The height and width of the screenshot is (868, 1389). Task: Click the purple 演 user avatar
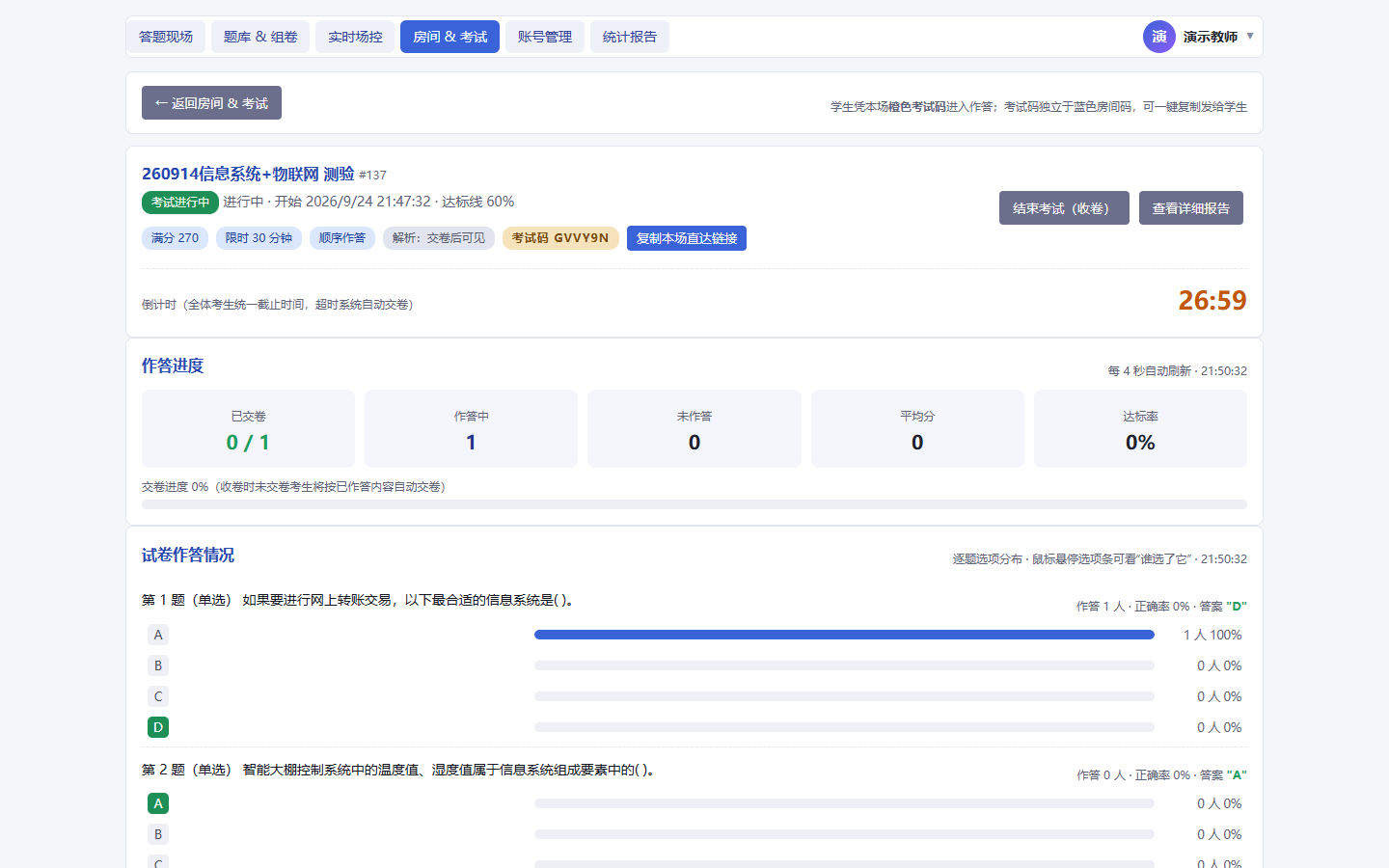(1158, 37)
